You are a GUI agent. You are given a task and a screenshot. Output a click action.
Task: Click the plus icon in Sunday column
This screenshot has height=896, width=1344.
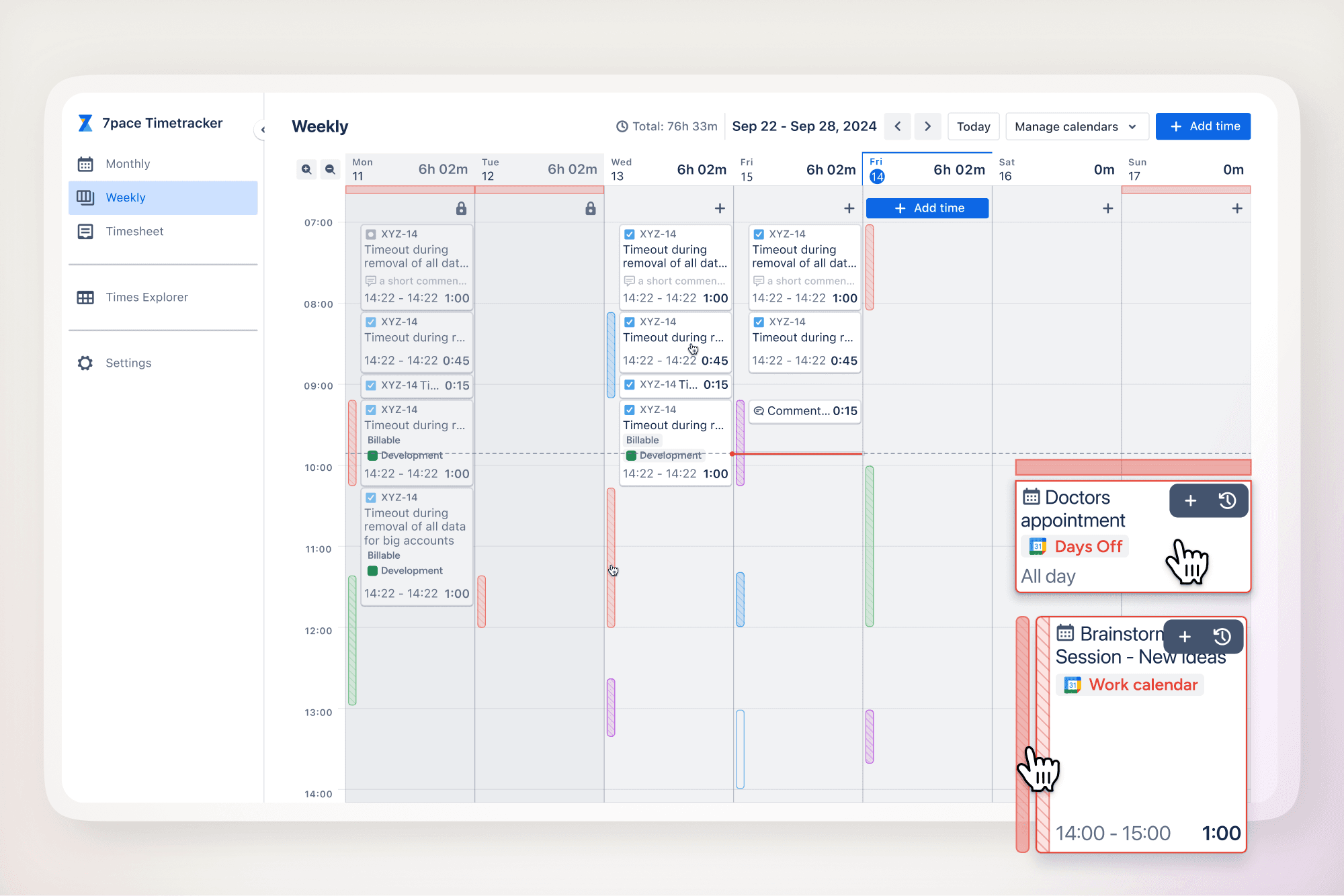[1237, 208]
